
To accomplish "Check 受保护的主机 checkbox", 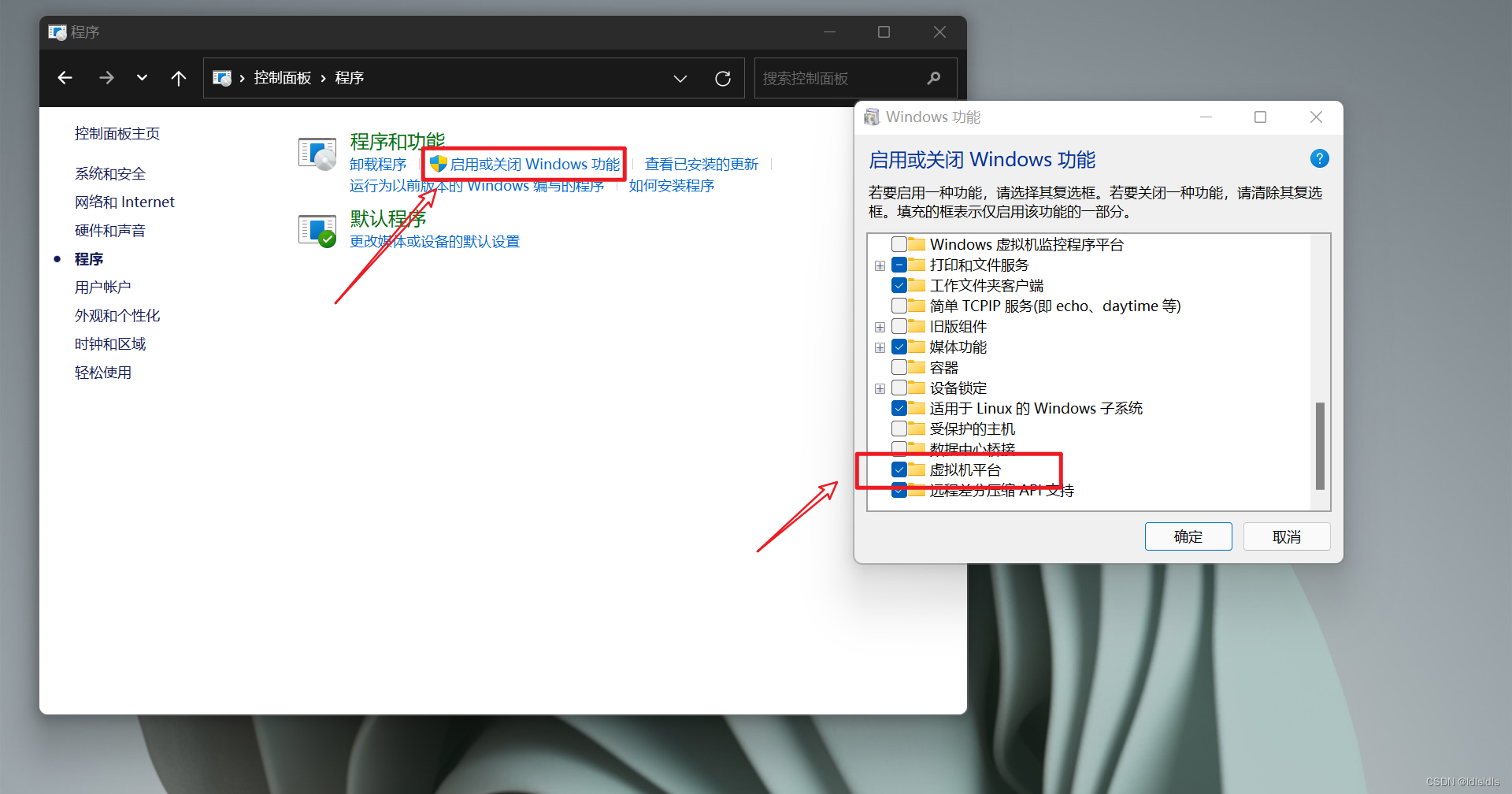I will click(x=899, y=429).
